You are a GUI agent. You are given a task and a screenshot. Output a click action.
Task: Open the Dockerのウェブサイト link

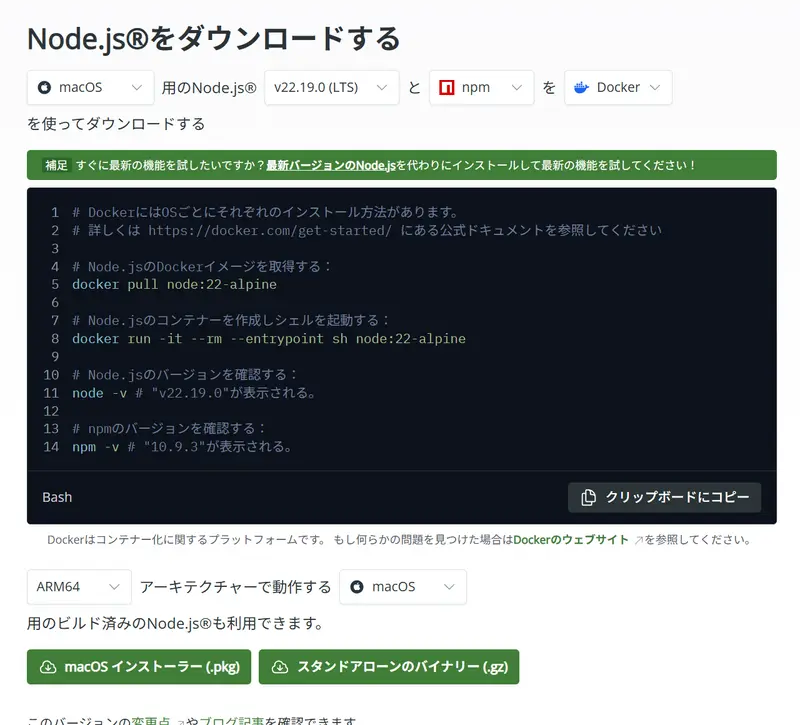tap(571, 540)
